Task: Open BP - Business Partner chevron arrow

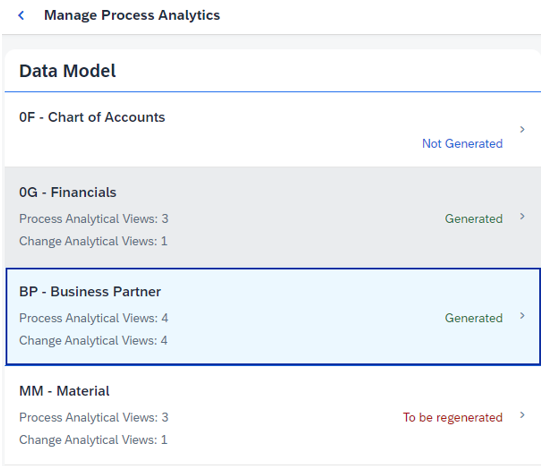Action: tap(522, 316)
